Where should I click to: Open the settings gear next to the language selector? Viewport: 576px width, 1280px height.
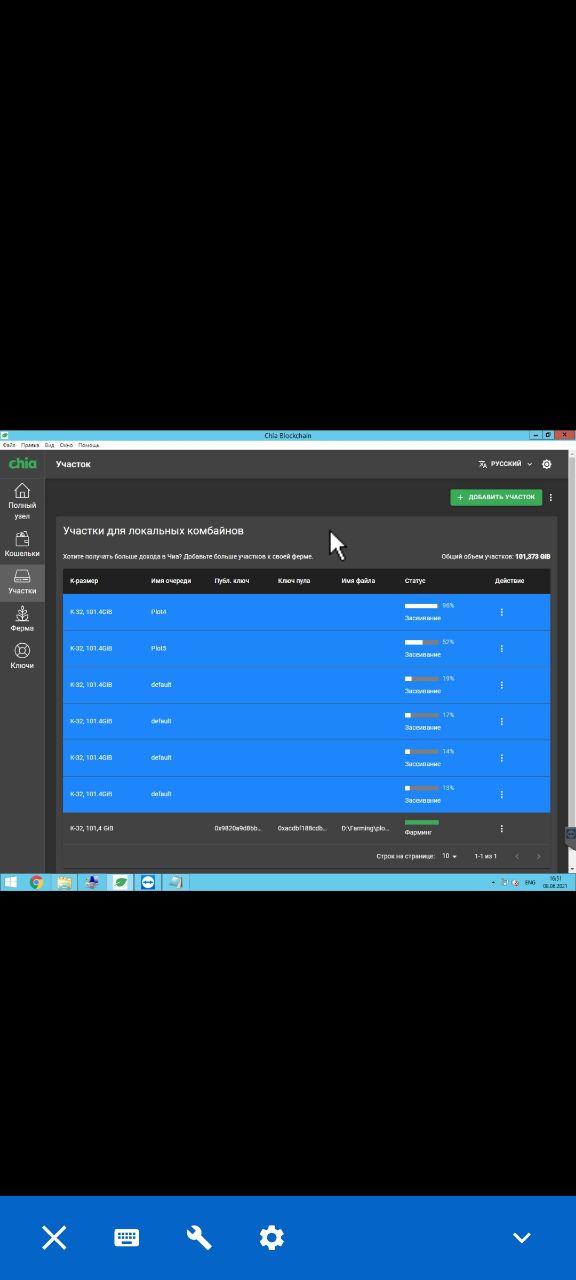coord(547,464)
